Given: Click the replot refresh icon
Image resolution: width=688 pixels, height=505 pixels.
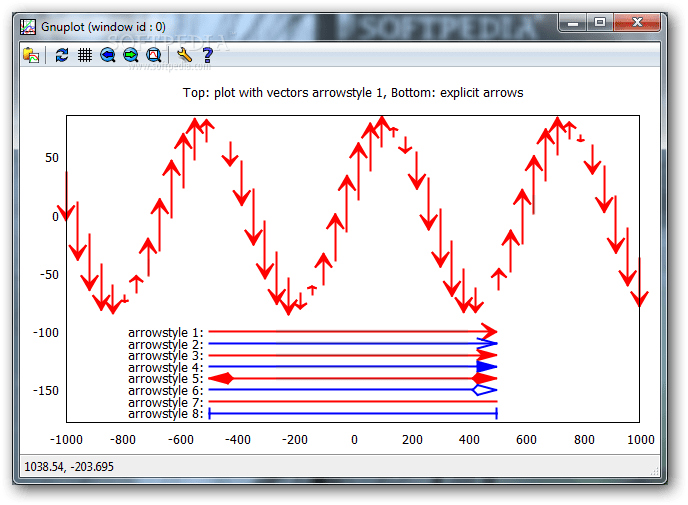Looking at the screenshot, I should click(x=62, y=55).
